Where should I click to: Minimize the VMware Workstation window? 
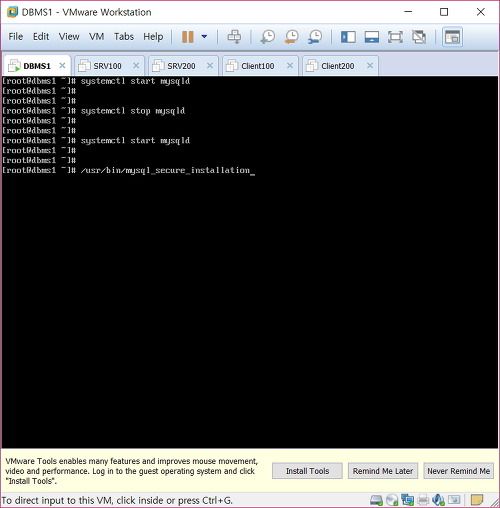[408, 12]
